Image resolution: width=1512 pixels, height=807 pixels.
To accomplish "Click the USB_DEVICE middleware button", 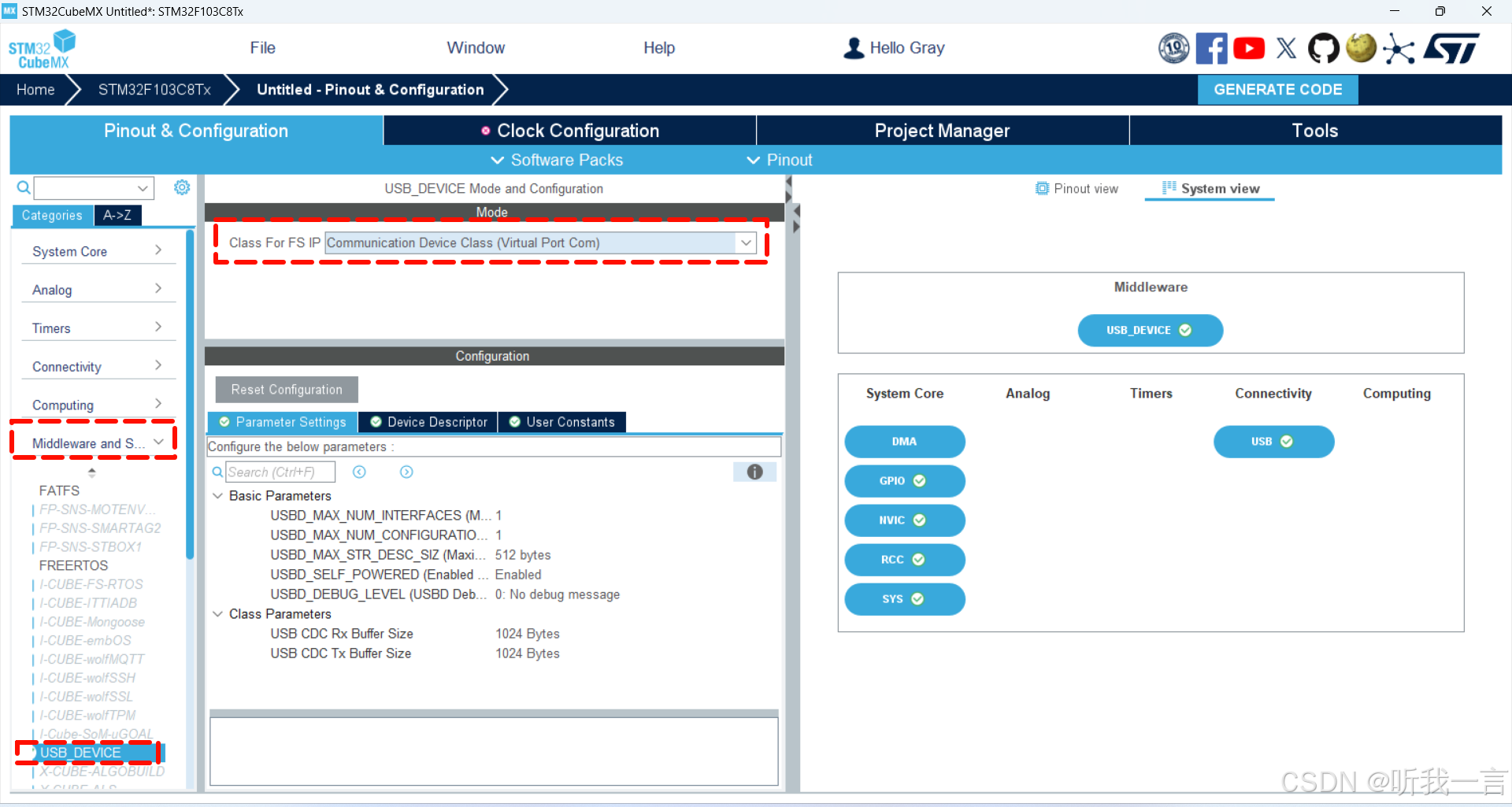I will pos(1150,331).
